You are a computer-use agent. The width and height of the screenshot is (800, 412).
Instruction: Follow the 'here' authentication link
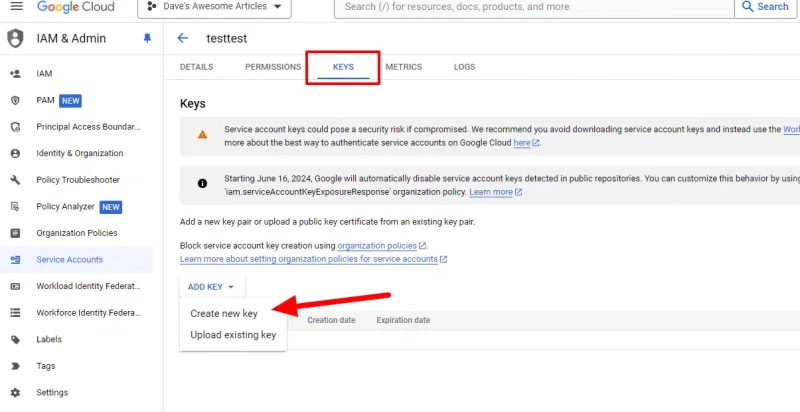click(521, 143)
